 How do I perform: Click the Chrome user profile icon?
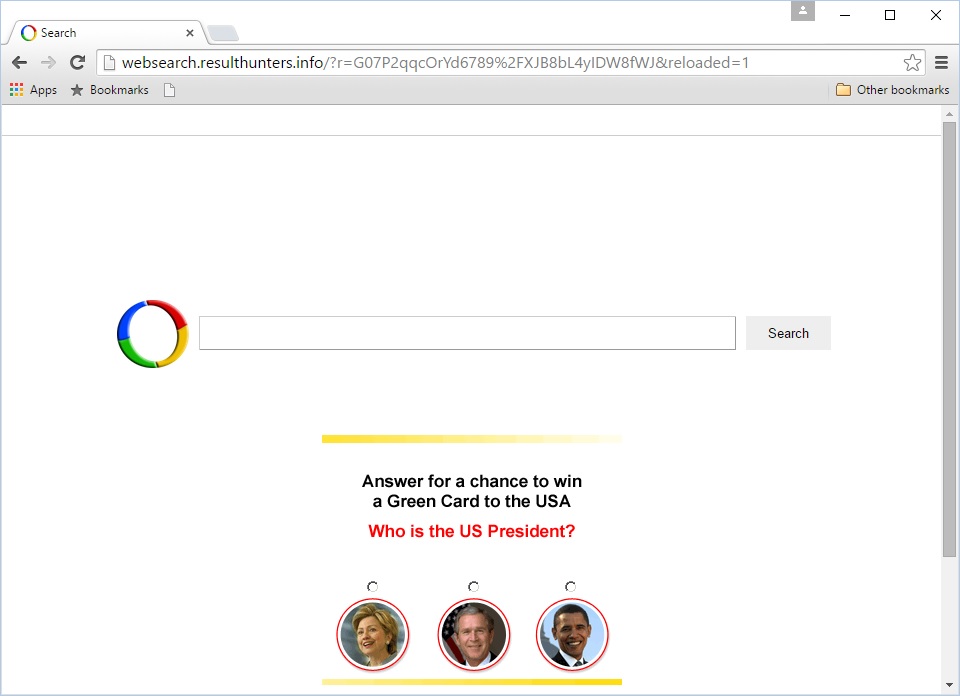click(803, 10)
